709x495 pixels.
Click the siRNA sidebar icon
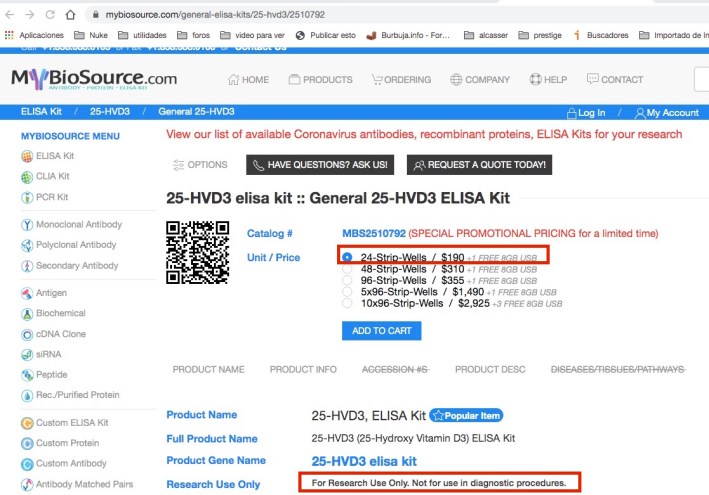pyautogui.click(x=27, y=354)
